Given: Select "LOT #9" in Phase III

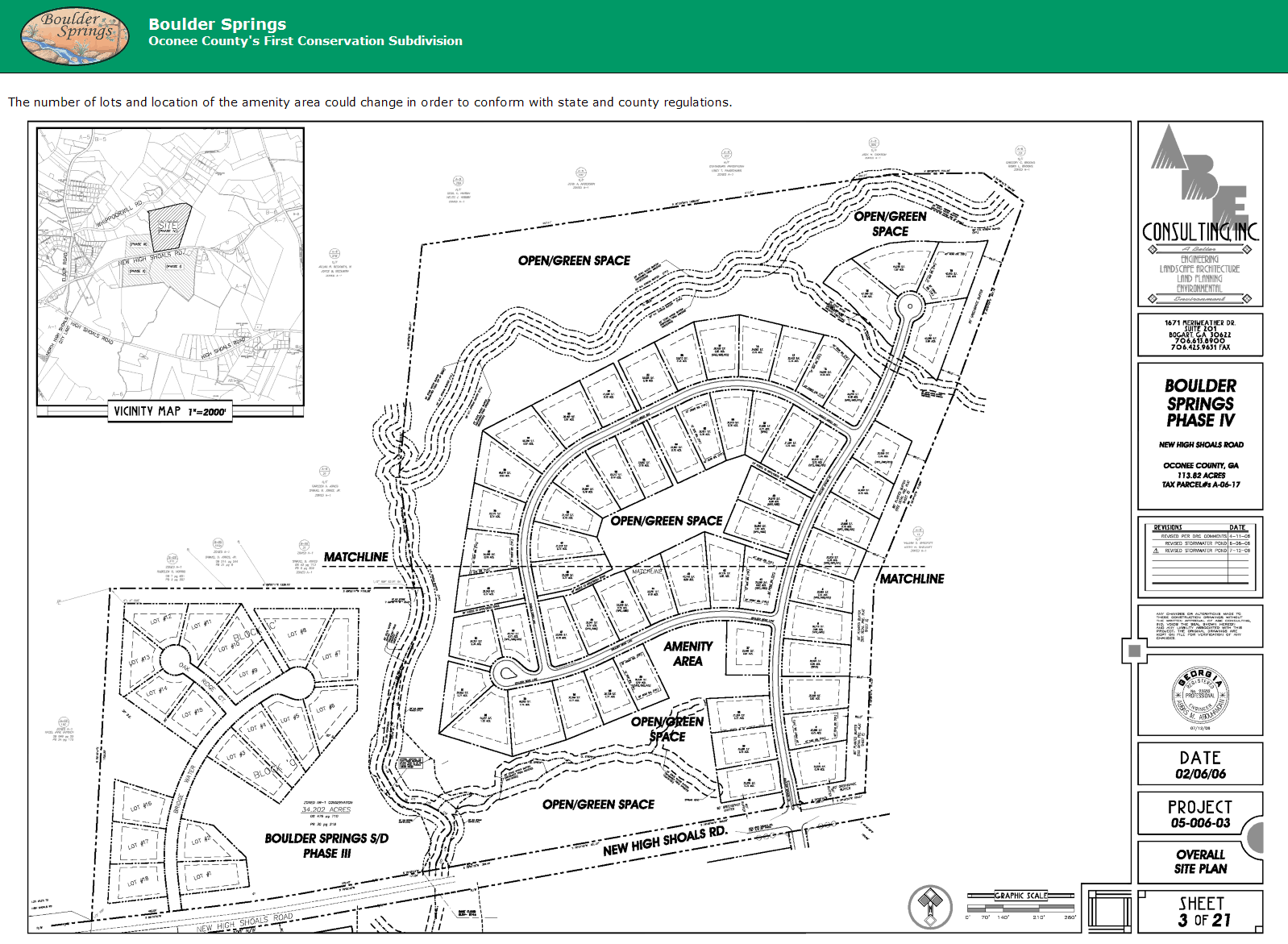Looking at the screenshot, I should coord(248,673).
